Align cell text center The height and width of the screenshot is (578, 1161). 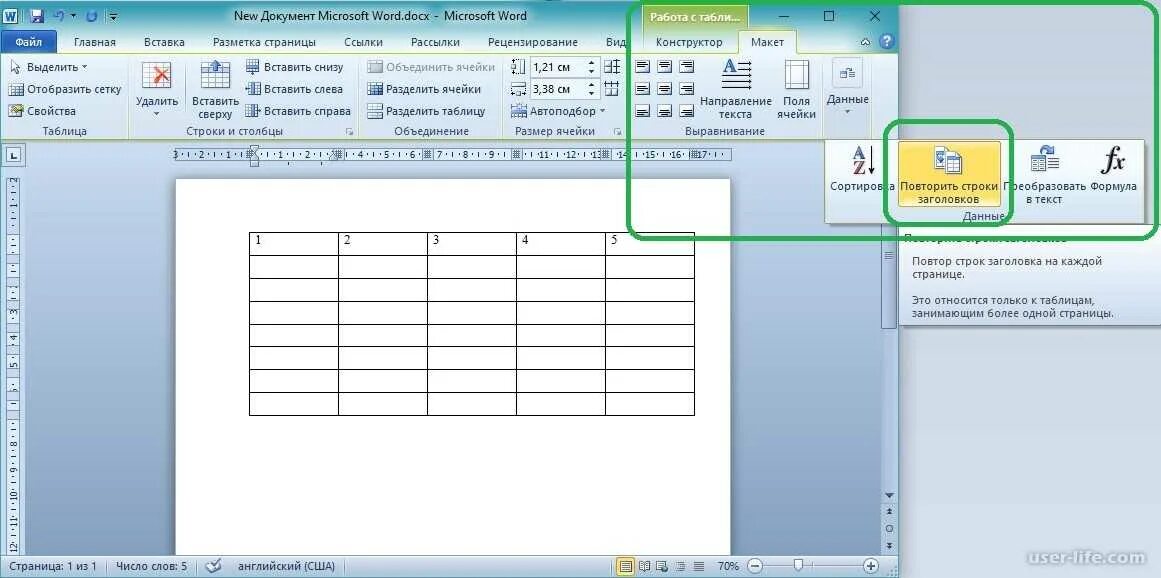coord(665,89)
